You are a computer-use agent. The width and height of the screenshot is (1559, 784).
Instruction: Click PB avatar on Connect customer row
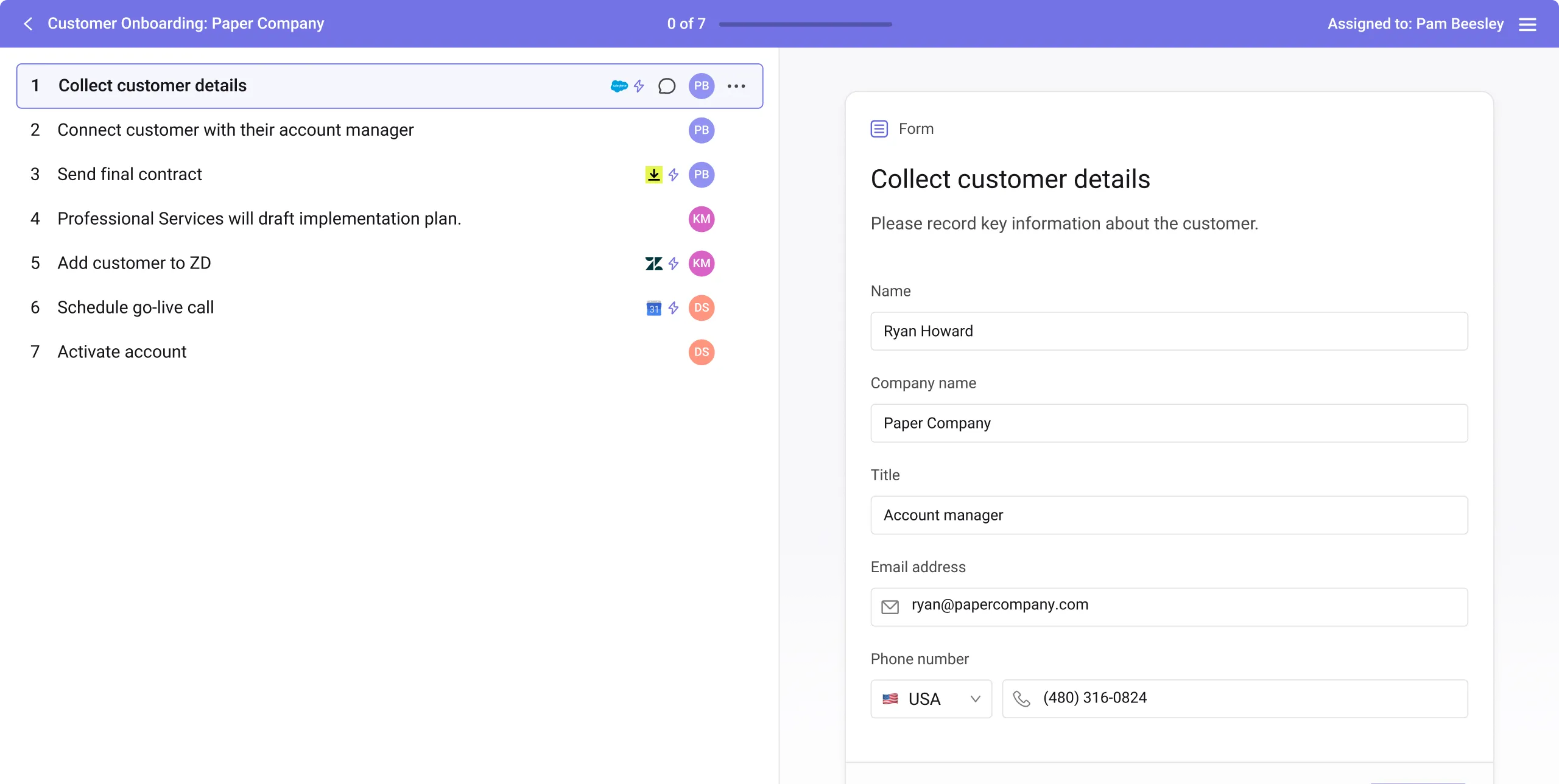point(702,130)
